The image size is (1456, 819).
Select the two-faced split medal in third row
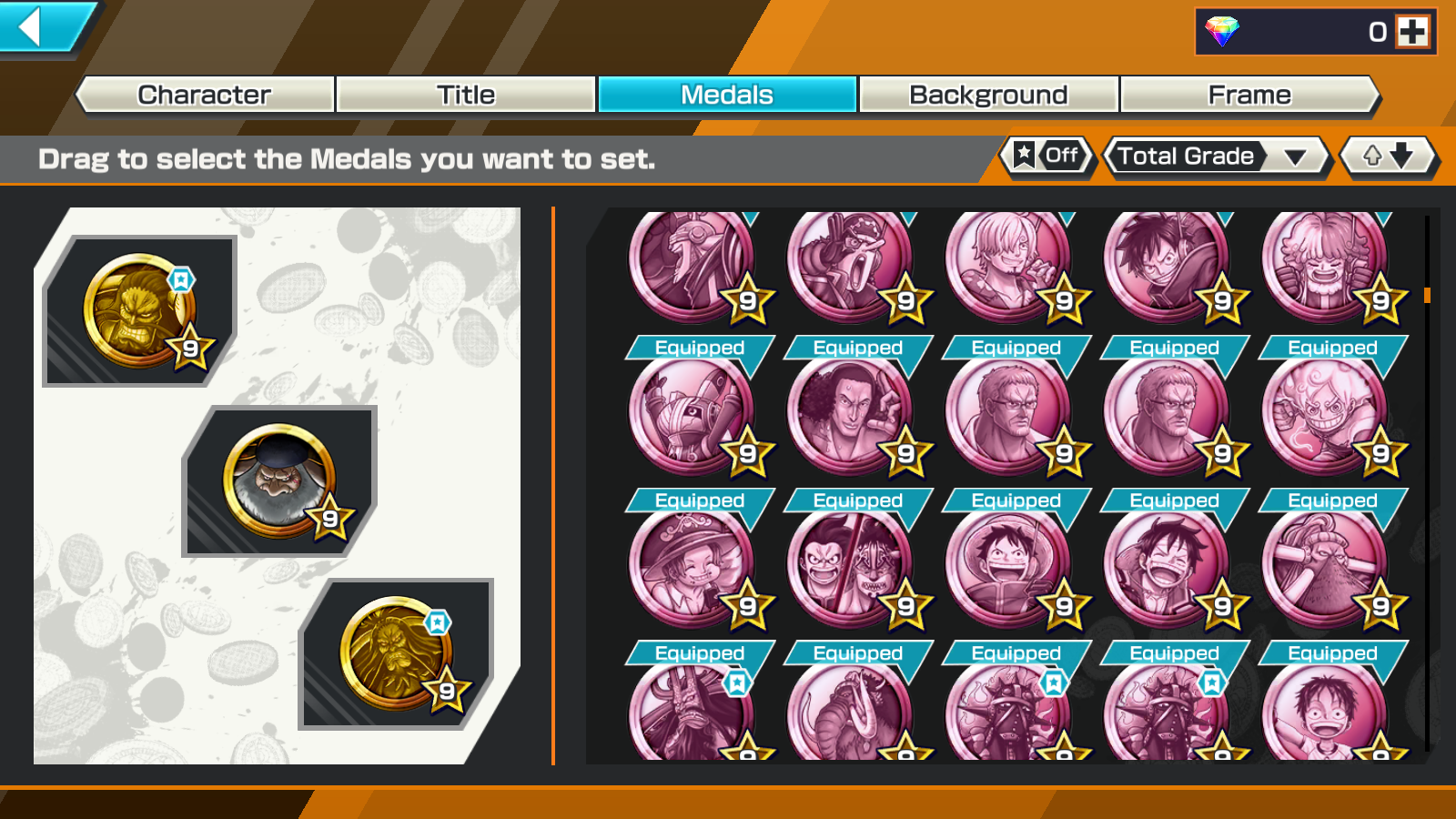click(x=850, y=569)
